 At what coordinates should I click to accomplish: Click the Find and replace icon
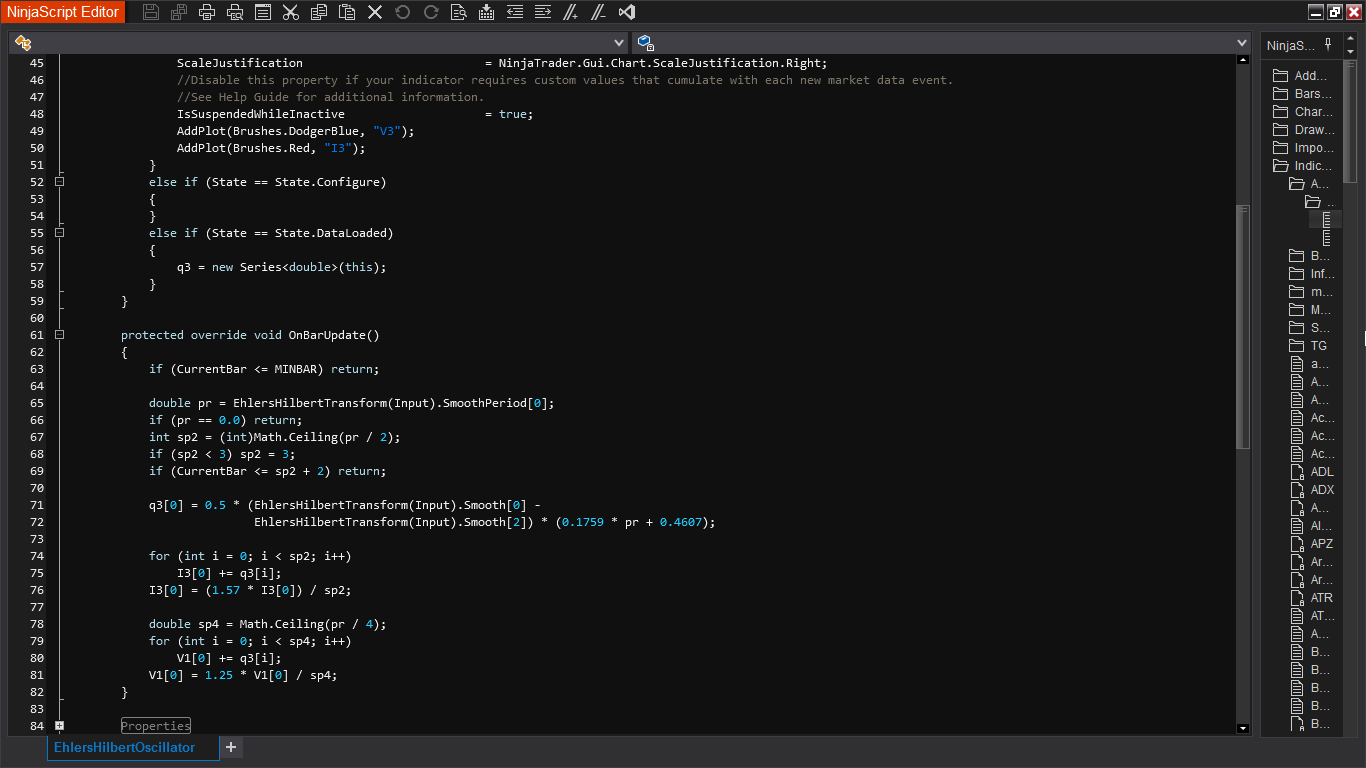[x=458, y=12]
